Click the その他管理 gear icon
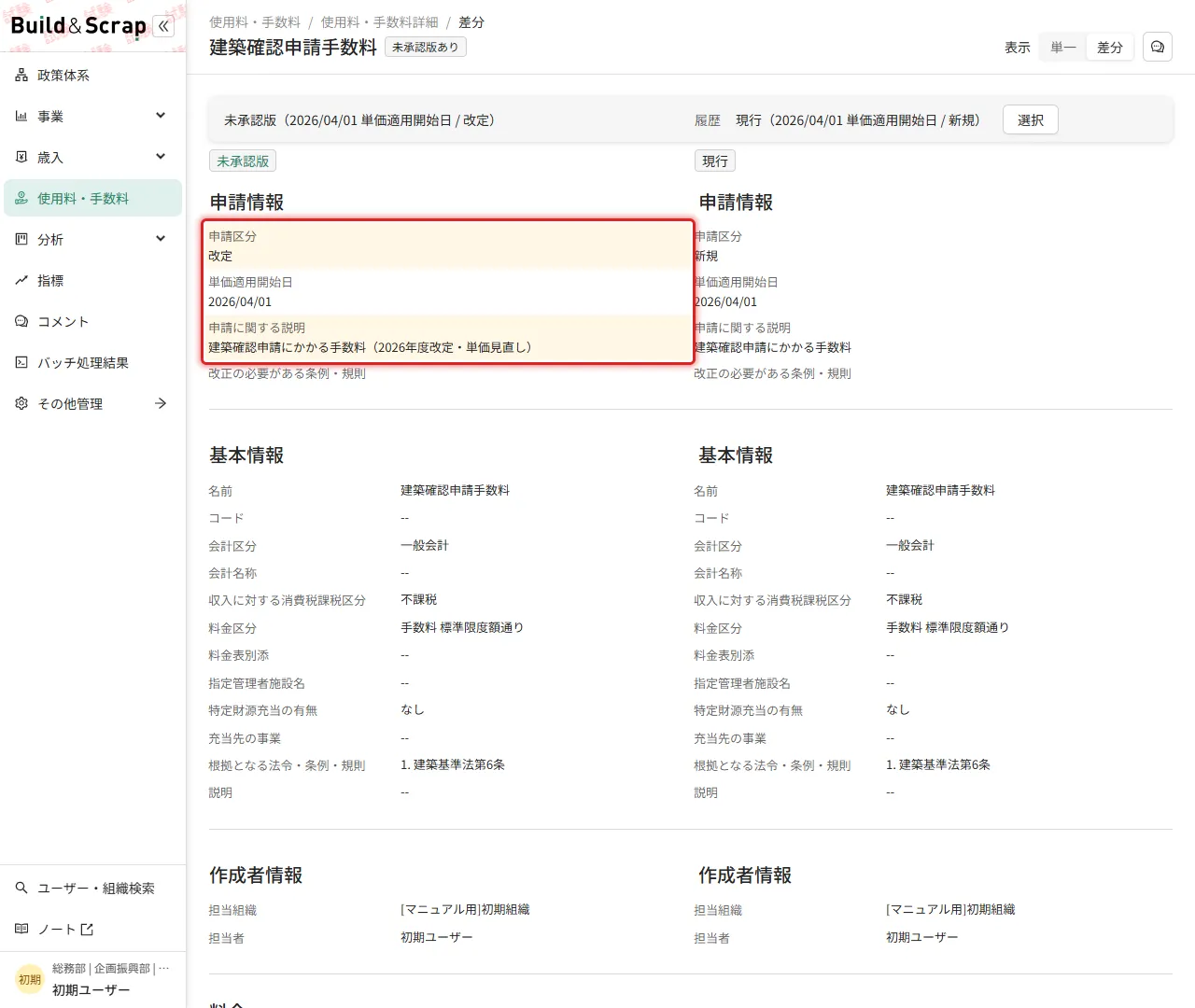Viewport: 1195px width, 1008px height. point(21,404)
